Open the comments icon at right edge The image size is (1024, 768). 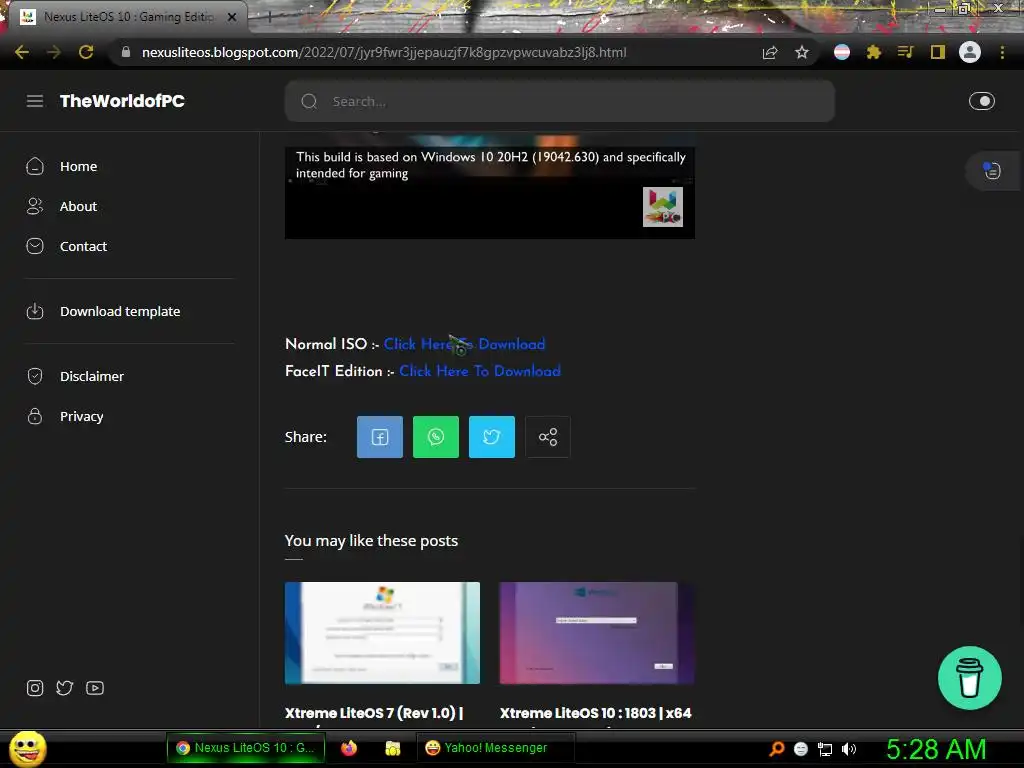pos(992,171)
